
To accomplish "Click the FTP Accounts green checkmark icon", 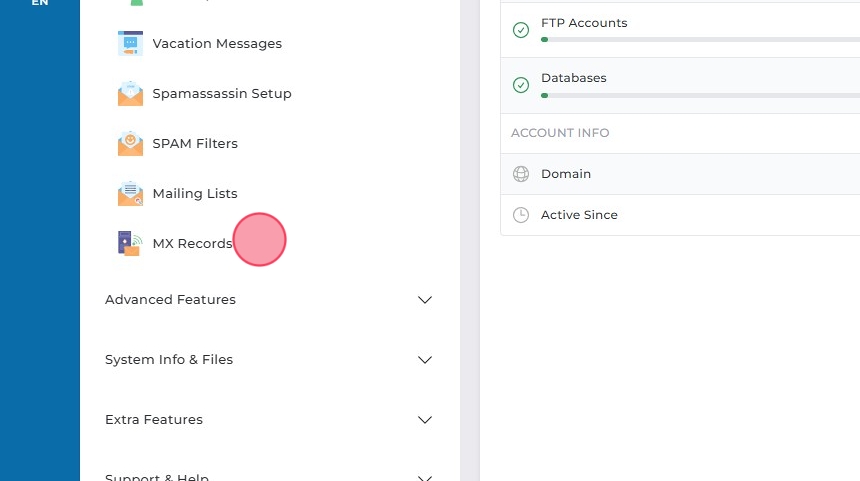I will [521, 30].
